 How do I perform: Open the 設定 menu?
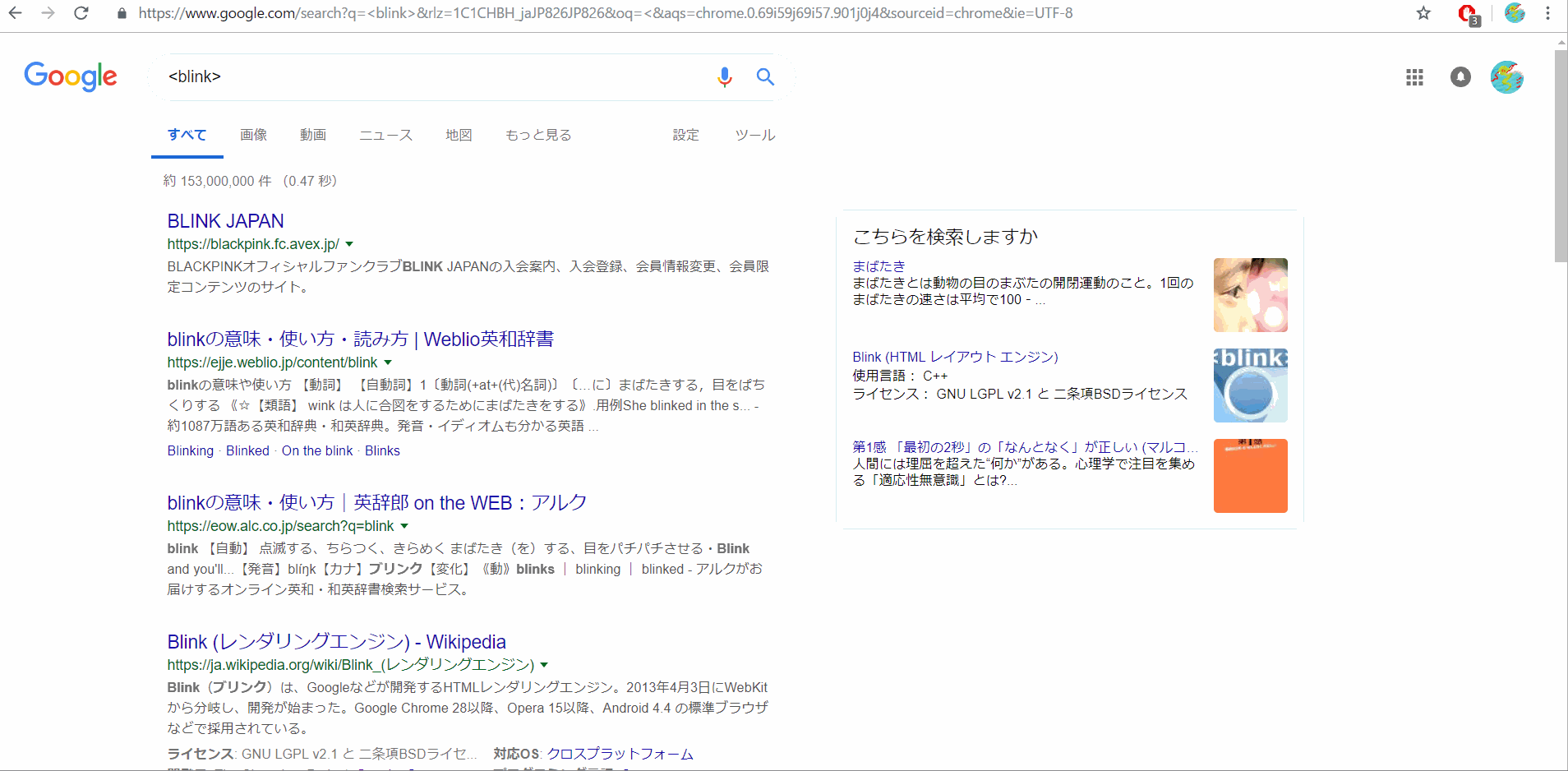pyautogui.click(x=686, y=135)
